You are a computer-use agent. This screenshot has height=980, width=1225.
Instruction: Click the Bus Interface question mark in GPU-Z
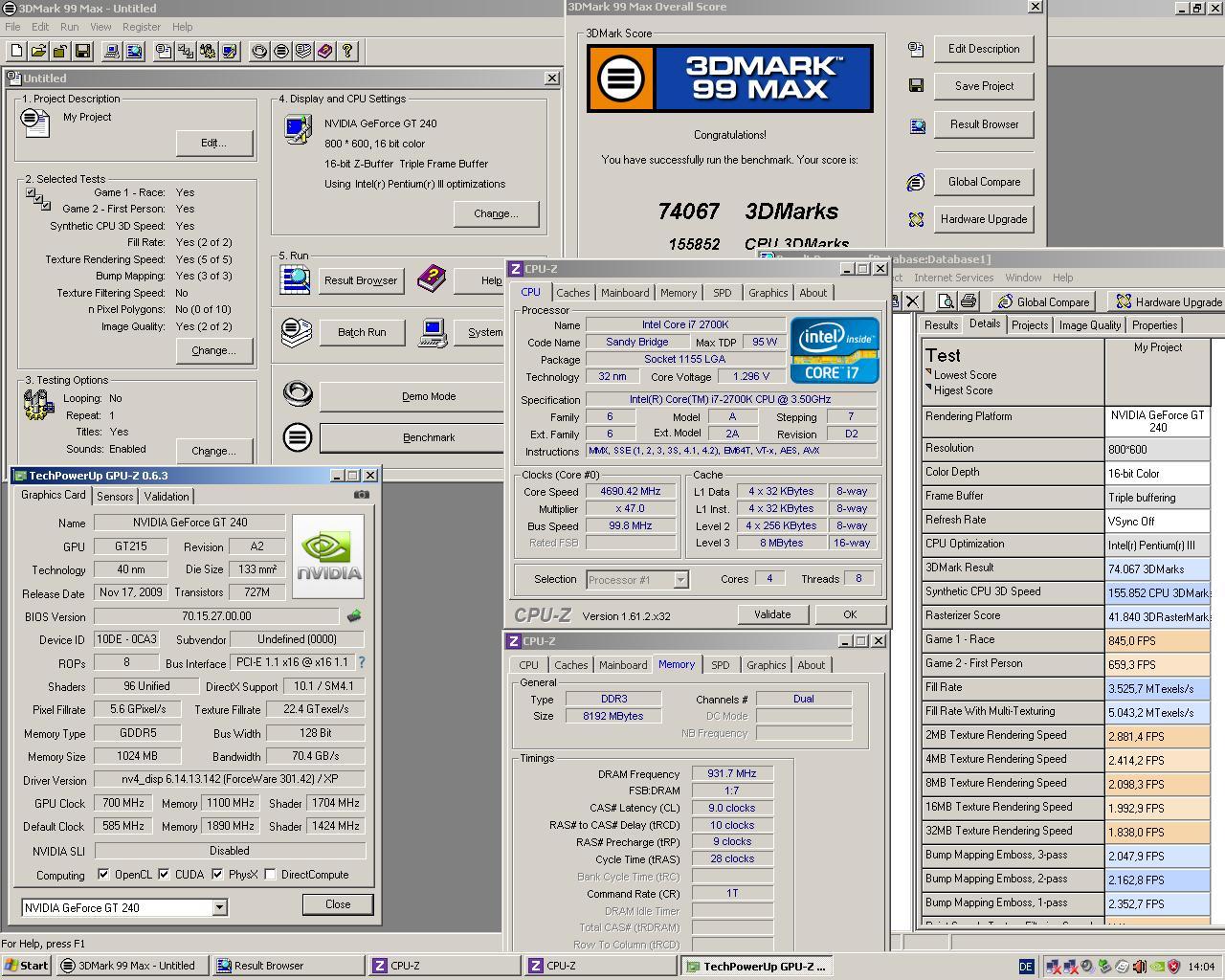click(x=361, y=662)
